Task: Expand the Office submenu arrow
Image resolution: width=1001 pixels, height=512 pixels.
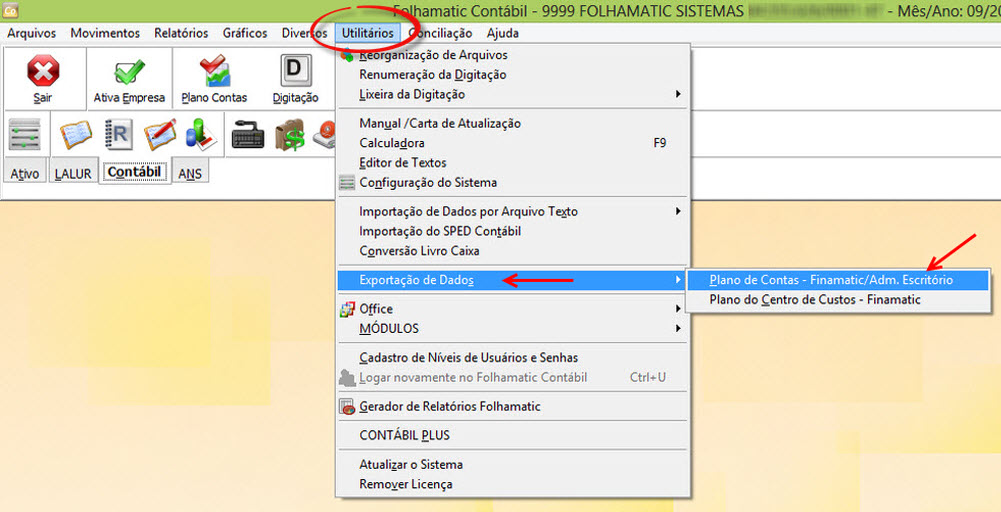Action: [678, 309]
